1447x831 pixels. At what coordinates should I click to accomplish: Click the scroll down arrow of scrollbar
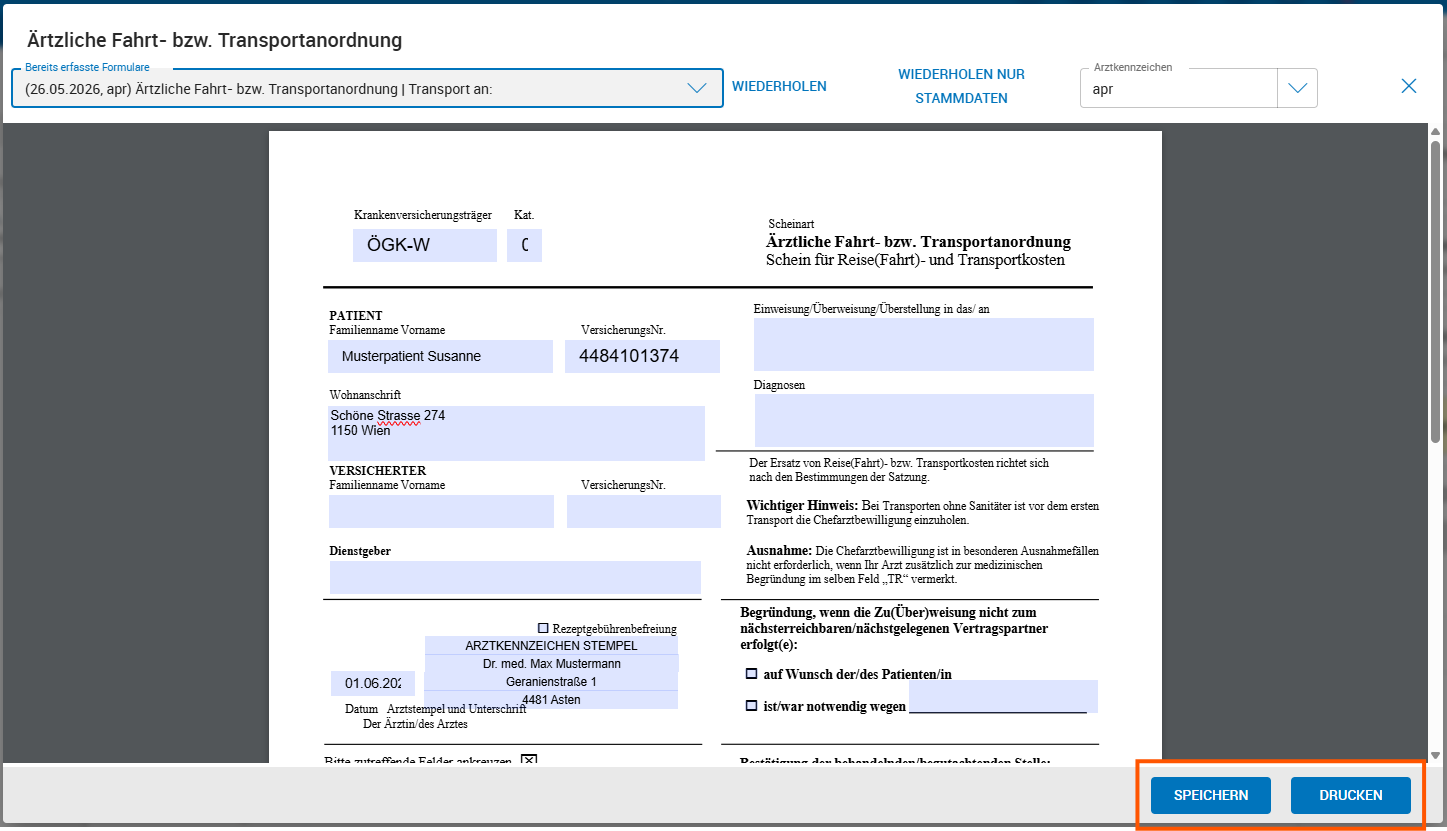pos(1436,756)
